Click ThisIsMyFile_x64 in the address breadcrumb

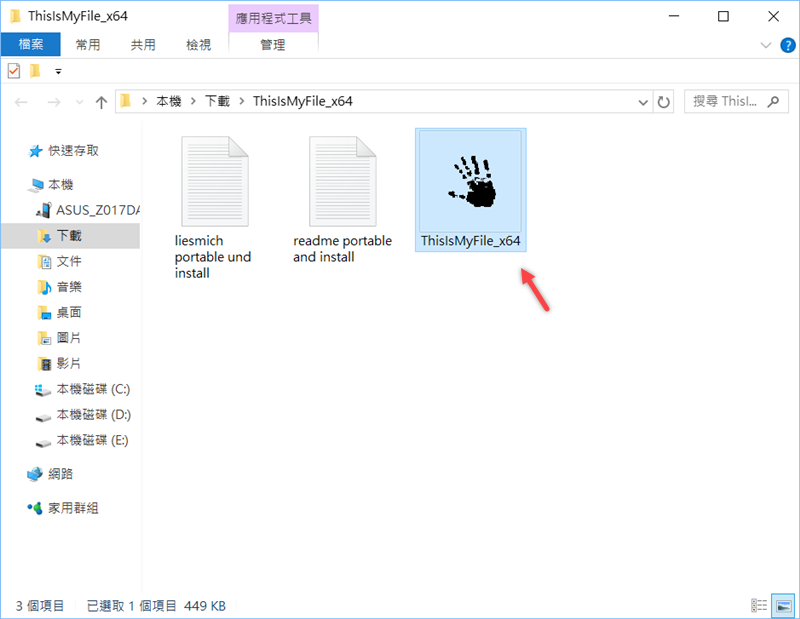click(x=303, y=101)
